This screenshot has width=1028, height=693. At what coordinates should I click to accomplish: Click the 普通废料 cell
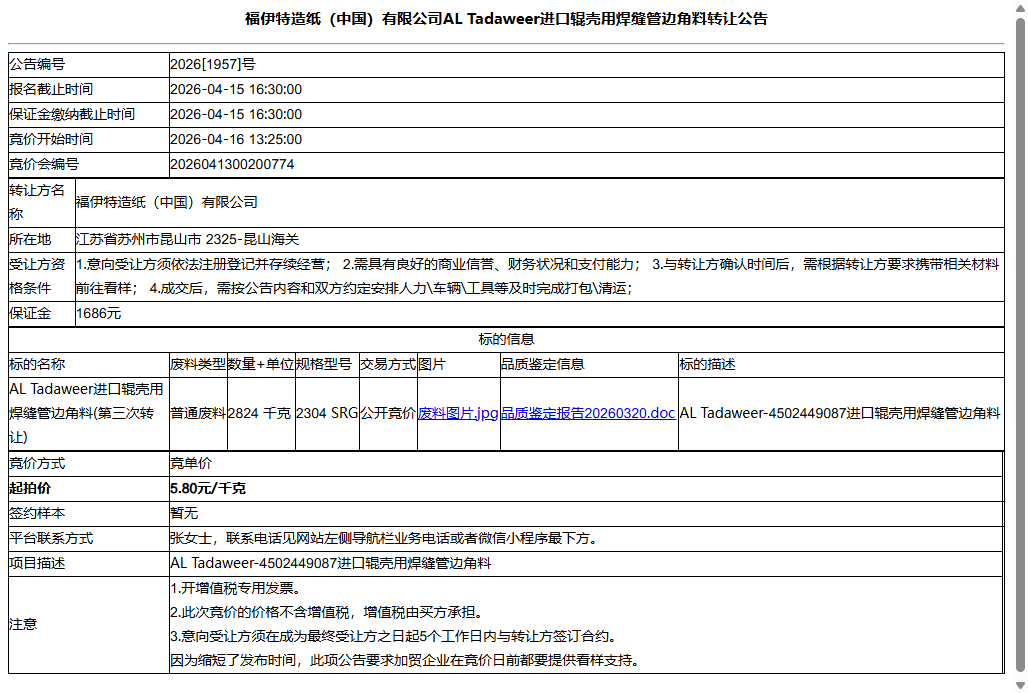click(198, 413)
